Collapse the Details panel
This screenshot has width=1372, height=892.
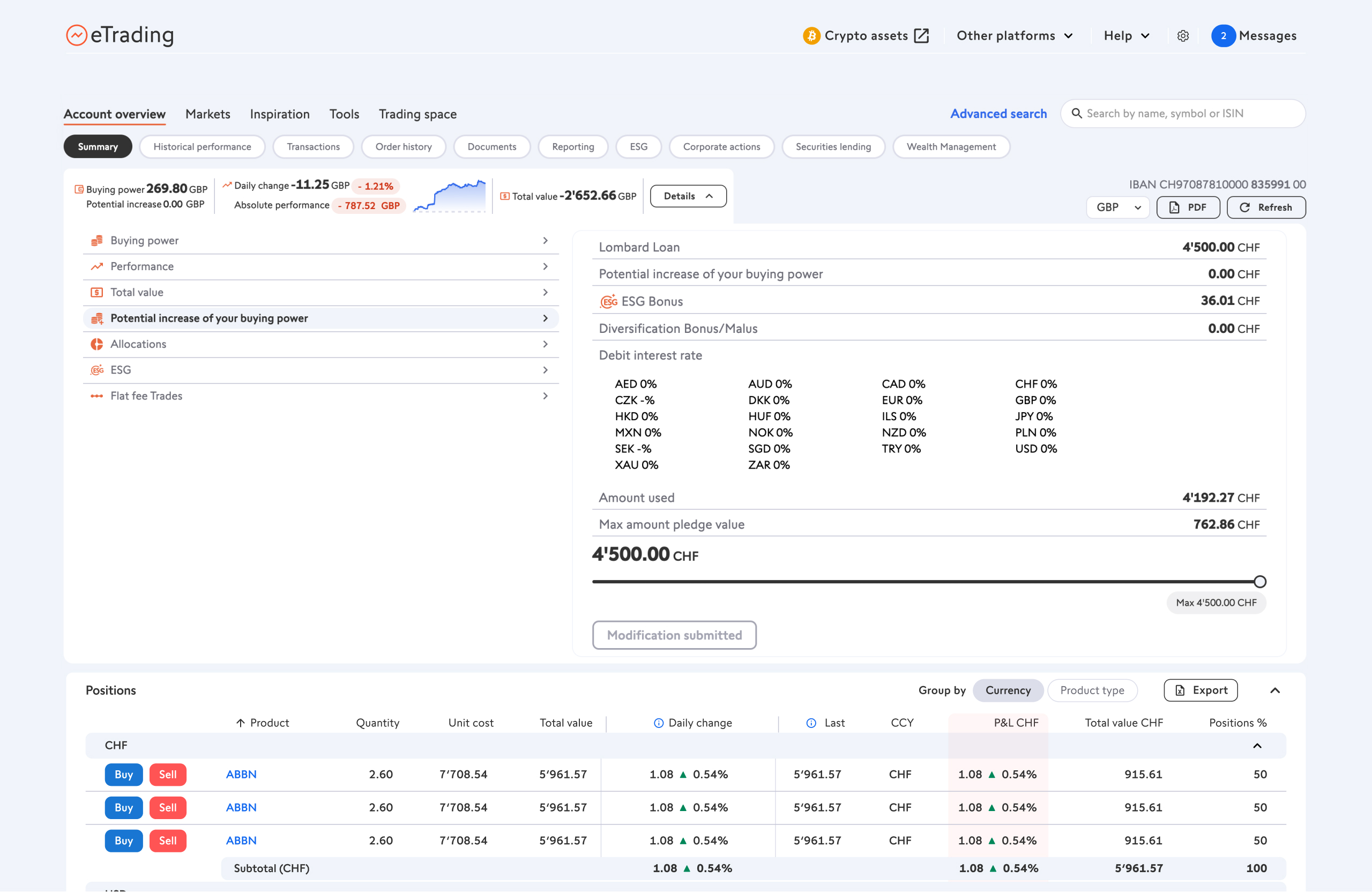[688, 196]
